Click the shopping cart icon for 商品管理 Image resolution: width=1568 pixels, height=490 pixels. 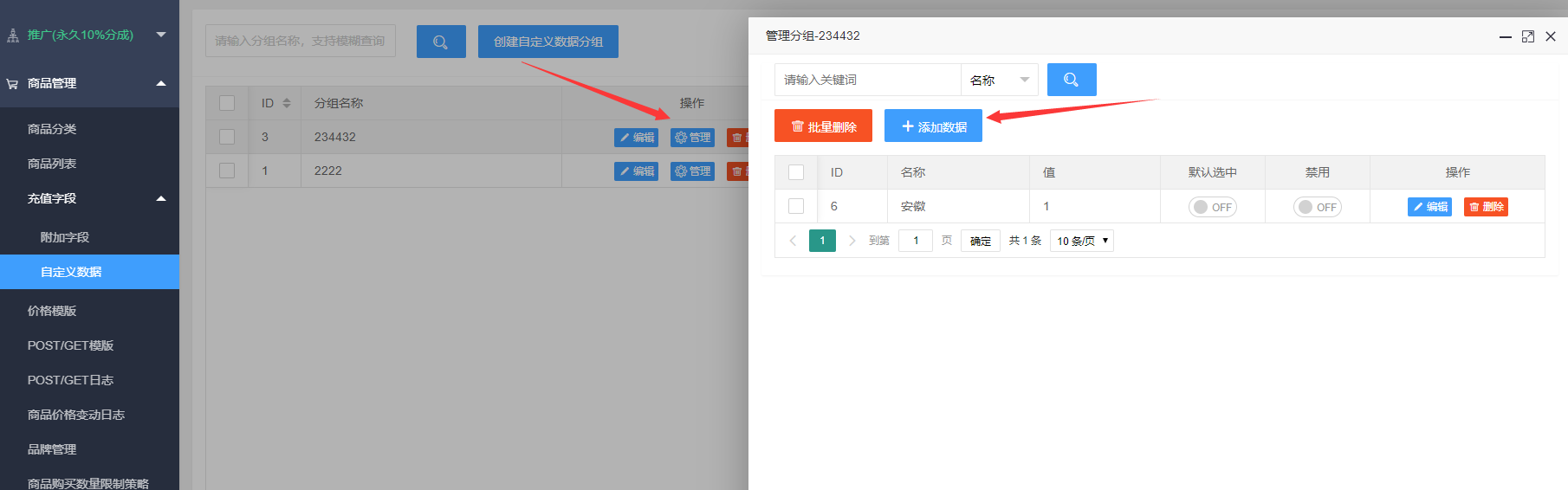[x=13, y=84]
